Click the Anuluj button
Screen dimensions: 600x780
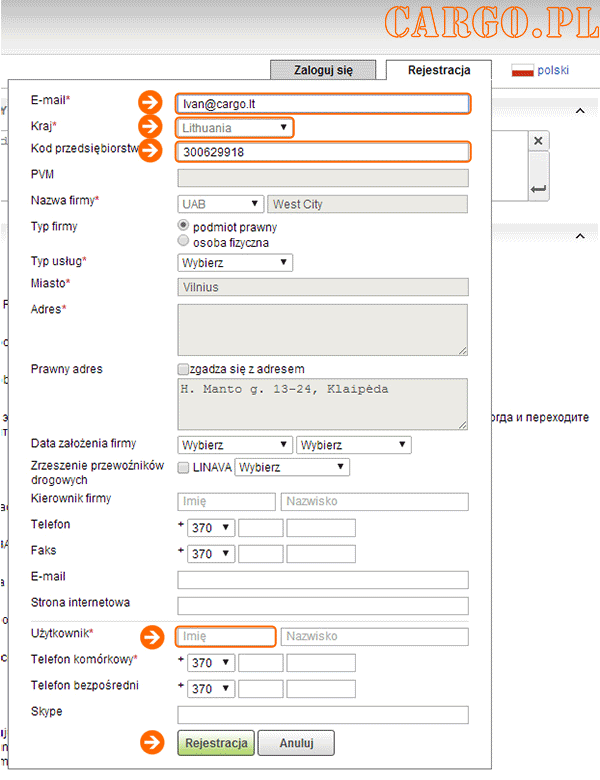297,743
